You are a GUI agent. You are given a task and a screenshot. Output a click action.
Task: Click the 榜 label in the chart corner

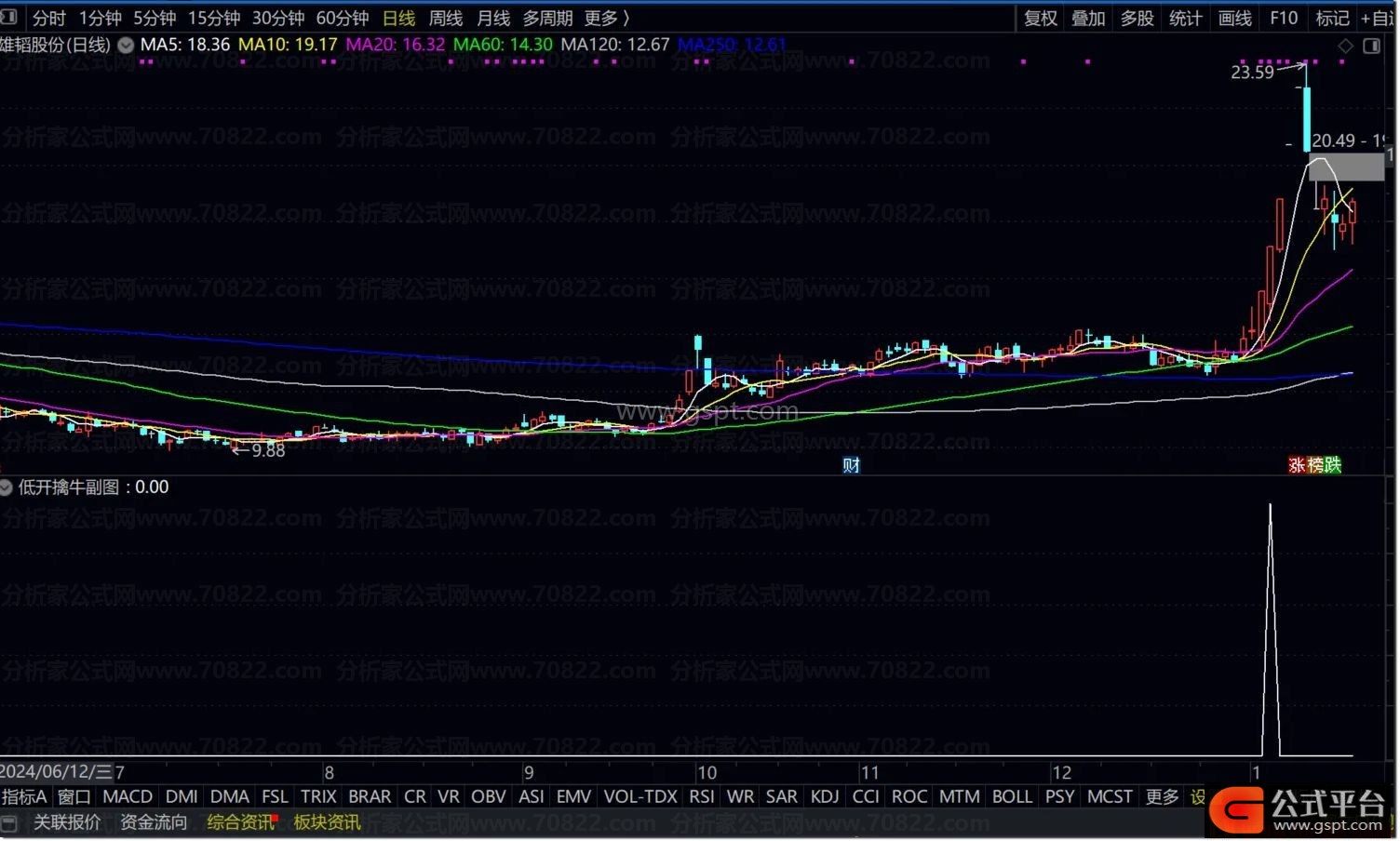[1314, 465]
